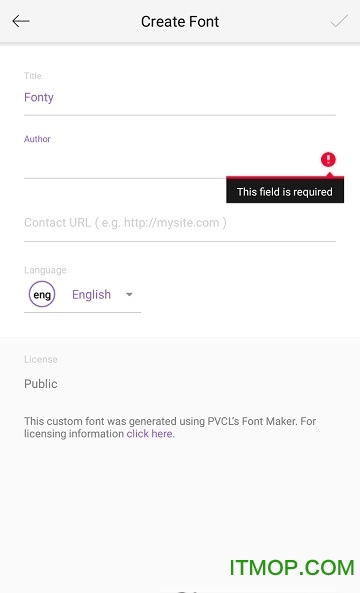
Task: Tap the Language section label
Action: 45,270
